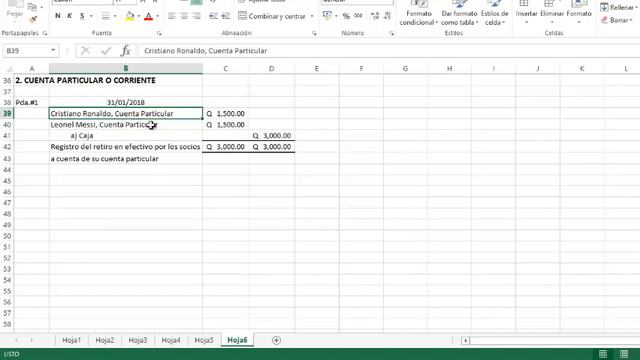This screenshot has width=640, height=360.
Task: Add new sheet plus icon
Action: click(276, 340)
